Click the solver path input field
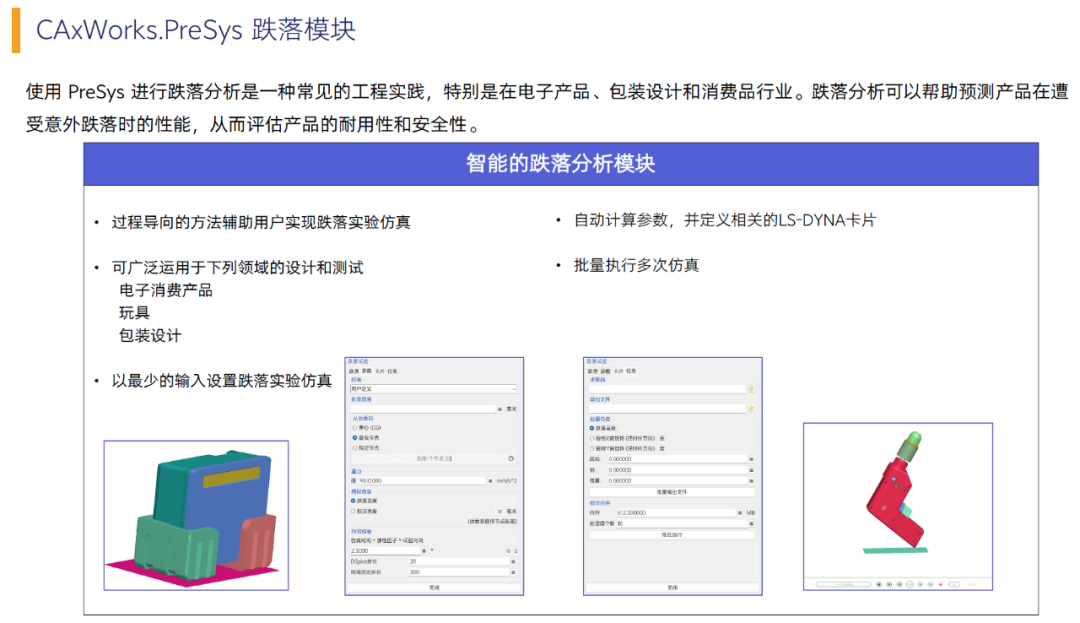 667,389
